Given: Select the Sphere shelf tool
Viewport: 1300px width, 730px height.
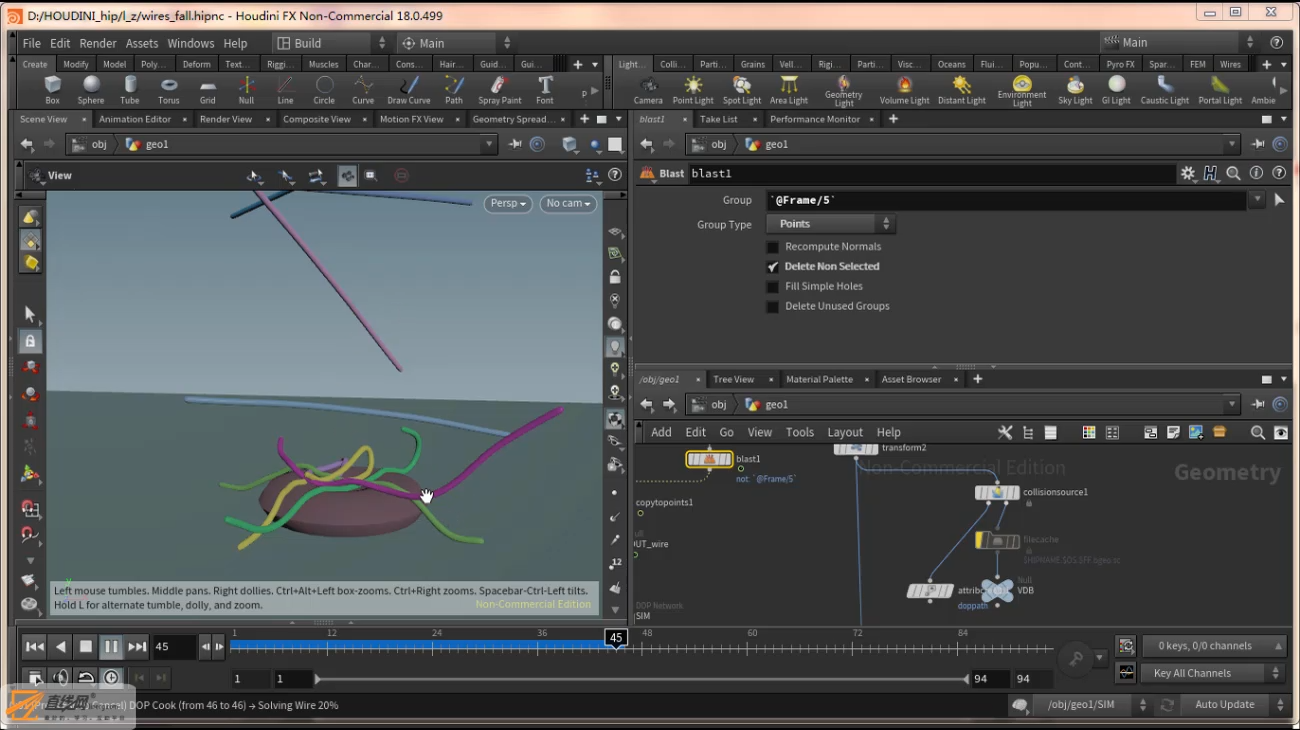Looking at the screenshot, I should [x=91, y=89].
